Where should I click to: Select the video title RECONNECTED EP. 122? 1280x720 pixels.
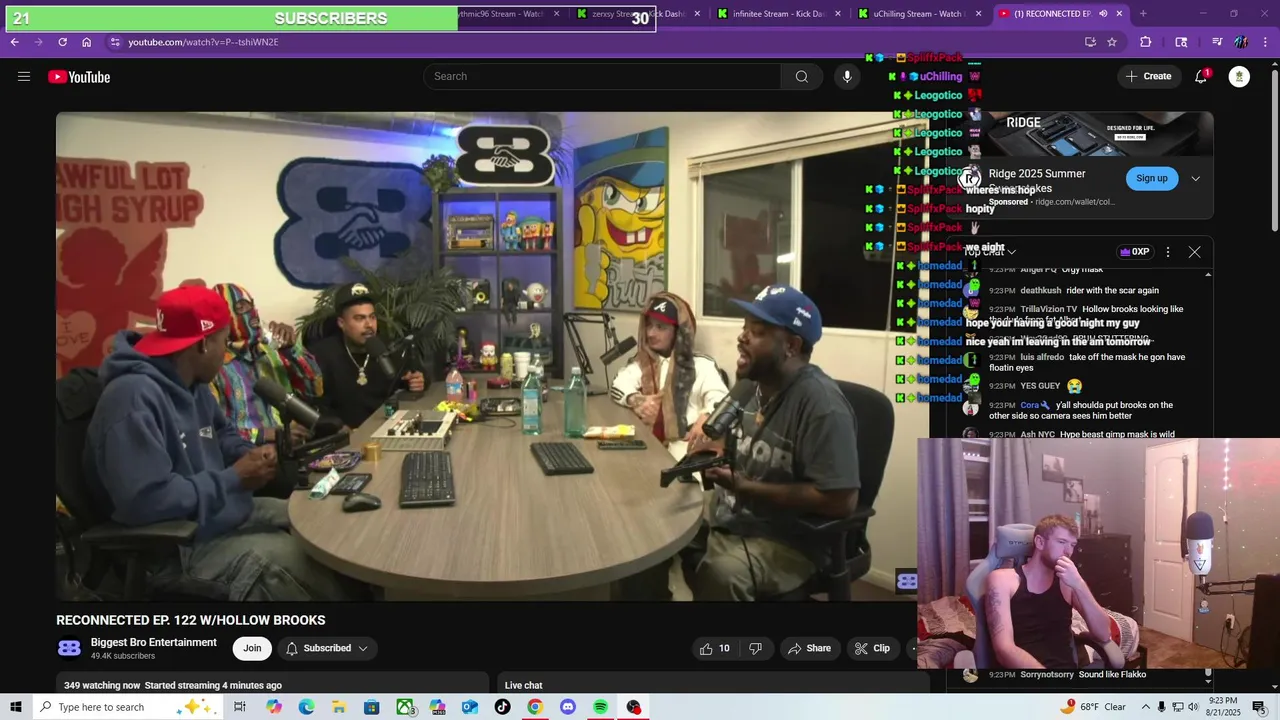coord(190,620)
